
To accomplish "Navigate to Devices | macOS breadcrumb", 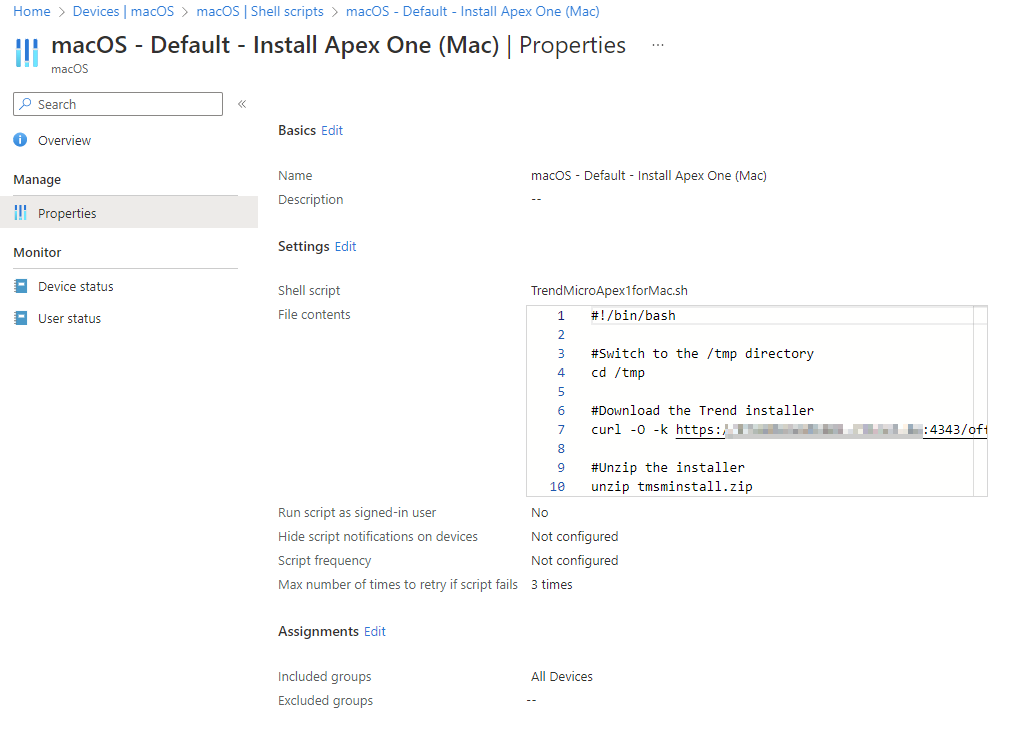I will 123,12.
